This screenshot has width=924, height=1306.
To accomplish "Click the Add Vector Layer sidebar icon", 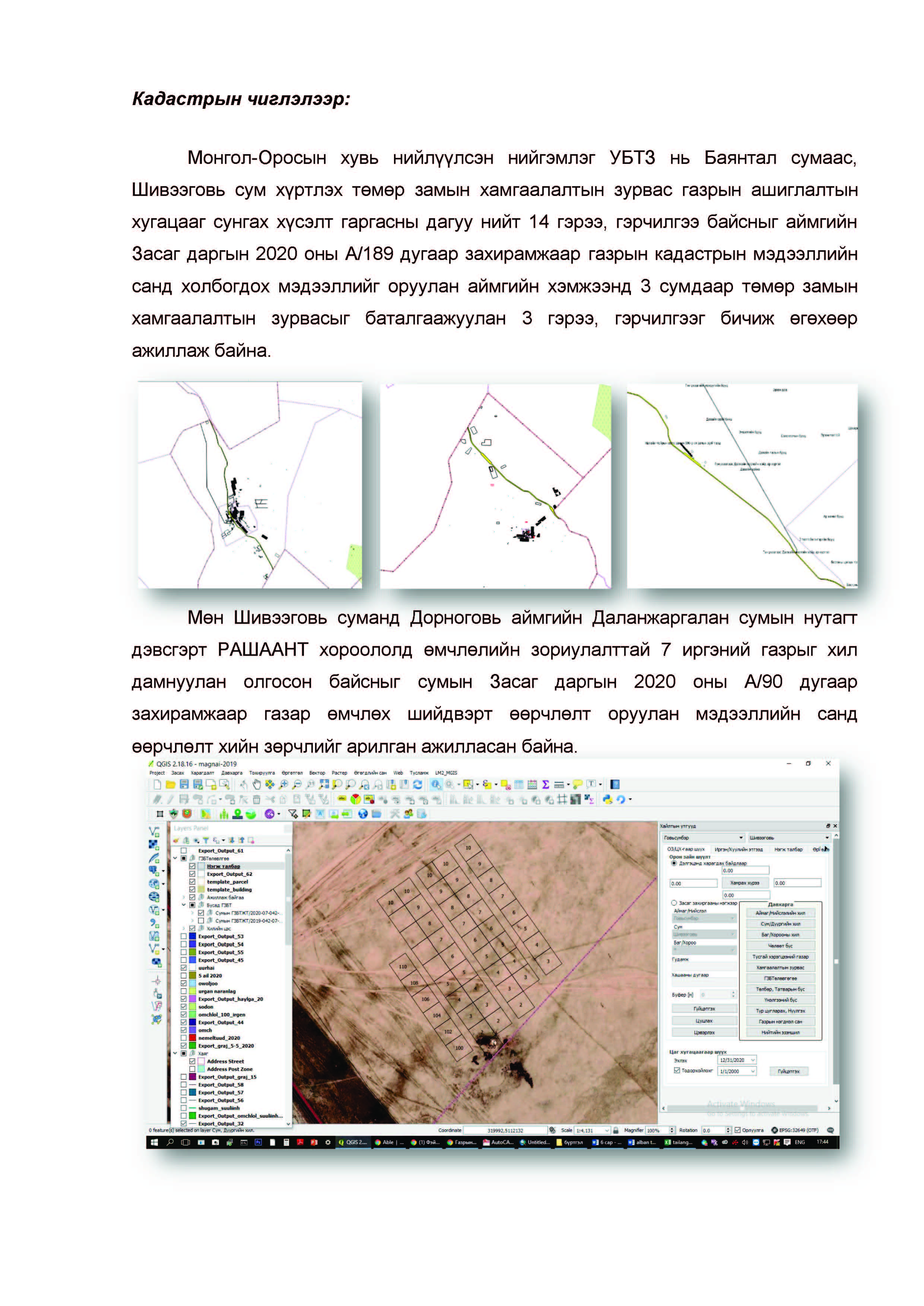I will (154, 832).
